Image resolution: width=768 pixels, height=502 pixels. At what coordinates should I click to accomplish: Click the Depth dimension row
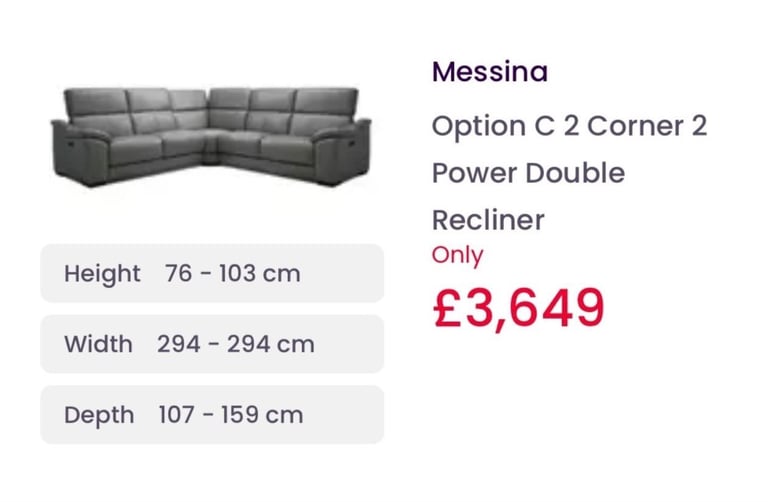[x=212, y=415]
